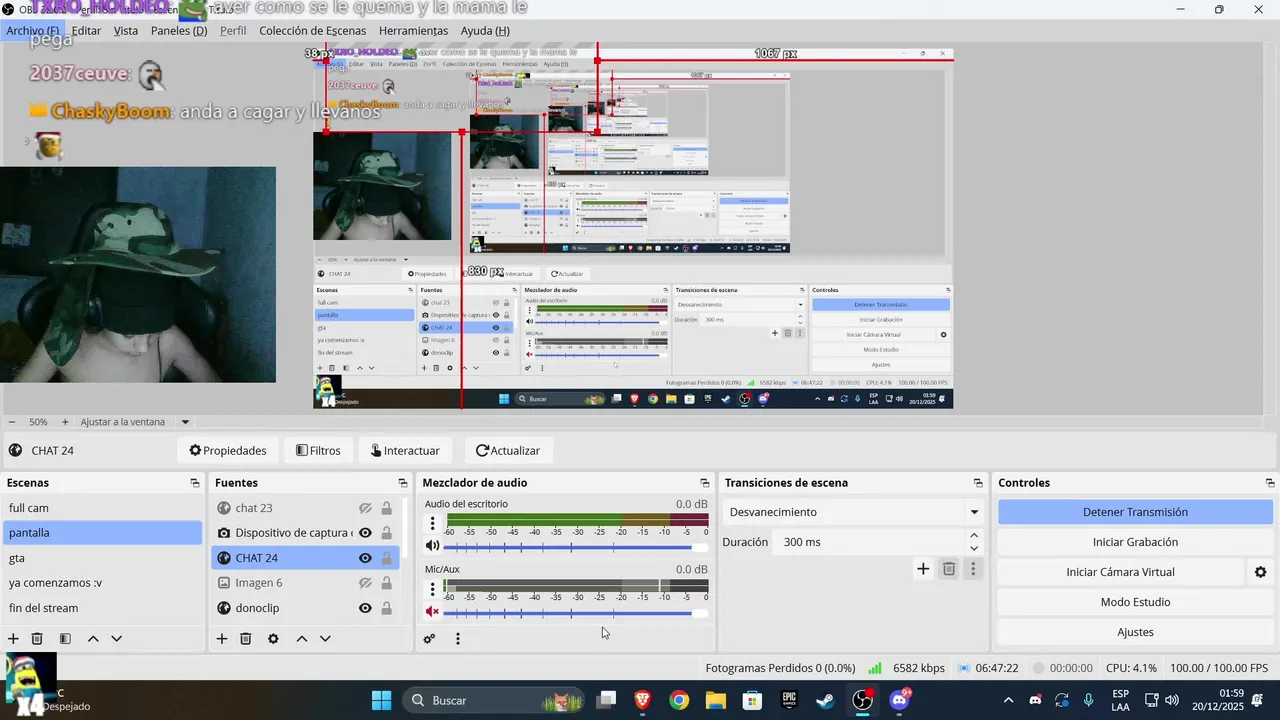Open the Herramientas menu

point(413,31)
